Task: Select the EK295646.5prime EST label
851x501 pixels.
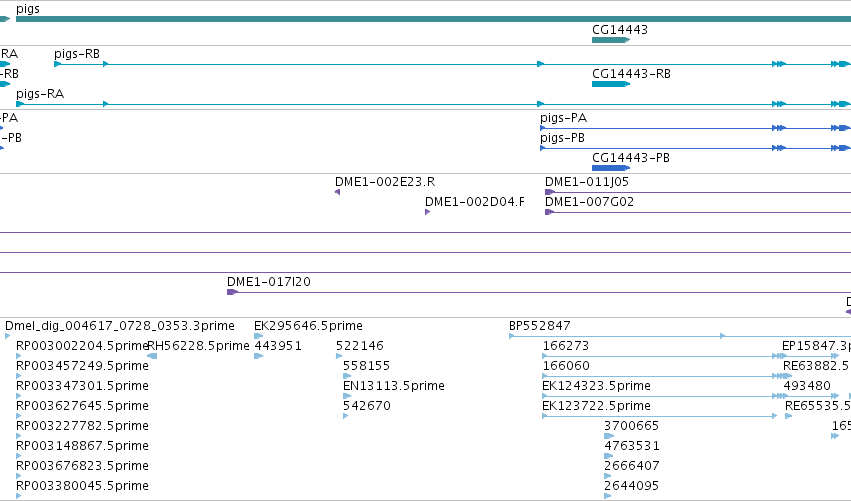Action: tap(308, 326)
